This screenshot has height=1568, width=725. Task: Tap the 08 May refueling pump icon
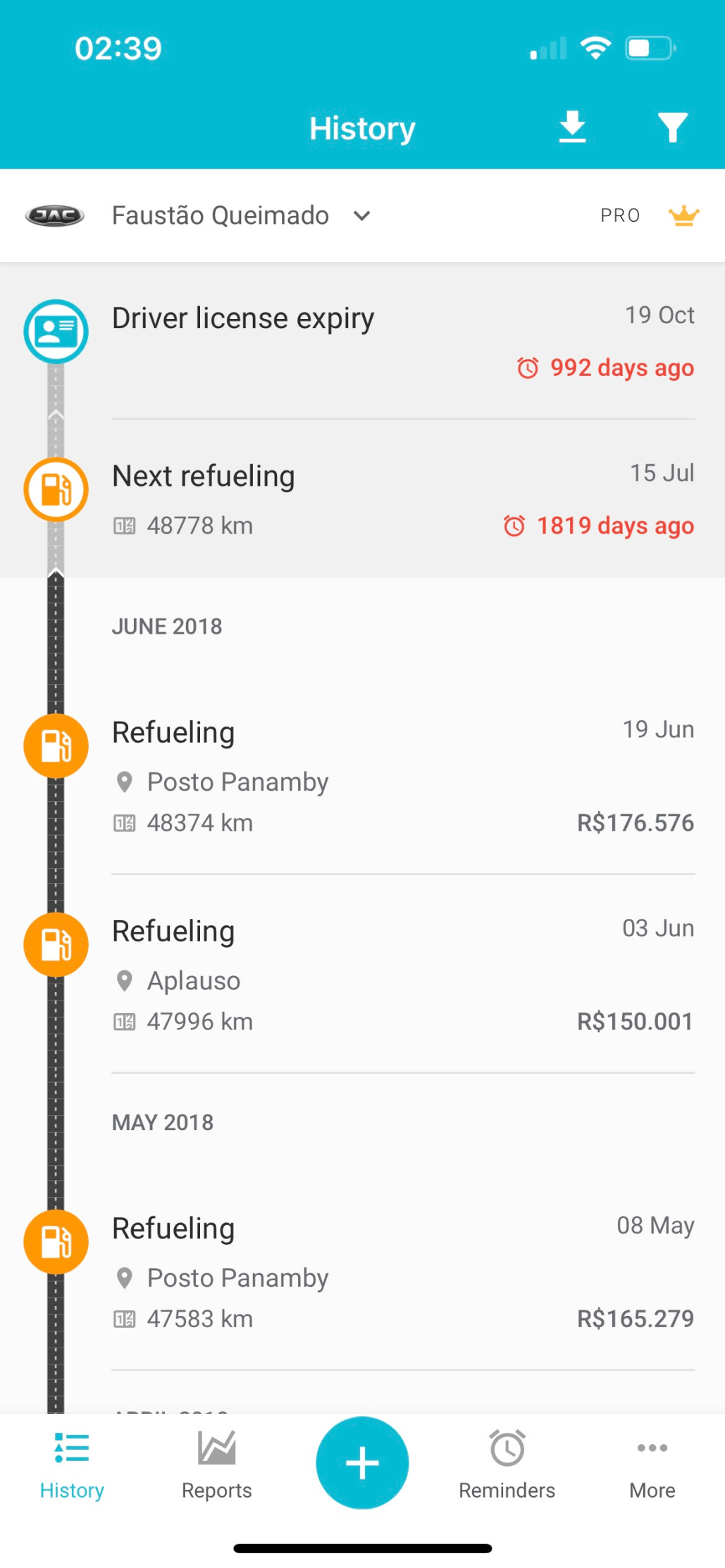click(56, 1241)
